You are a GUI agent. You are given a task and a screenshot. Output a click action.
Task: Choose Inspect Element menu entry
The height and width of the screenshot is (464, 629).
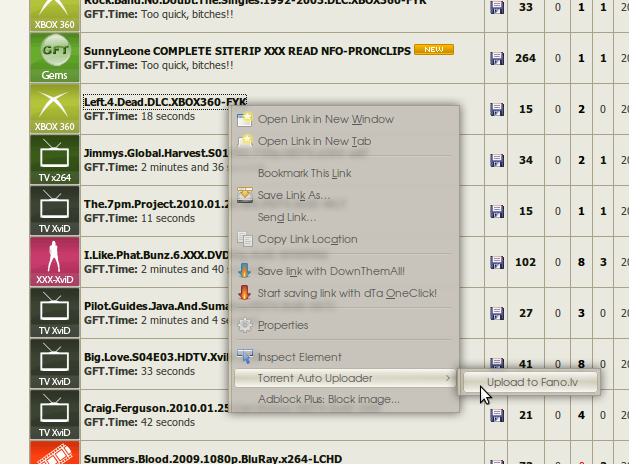(x=345, y=357)
